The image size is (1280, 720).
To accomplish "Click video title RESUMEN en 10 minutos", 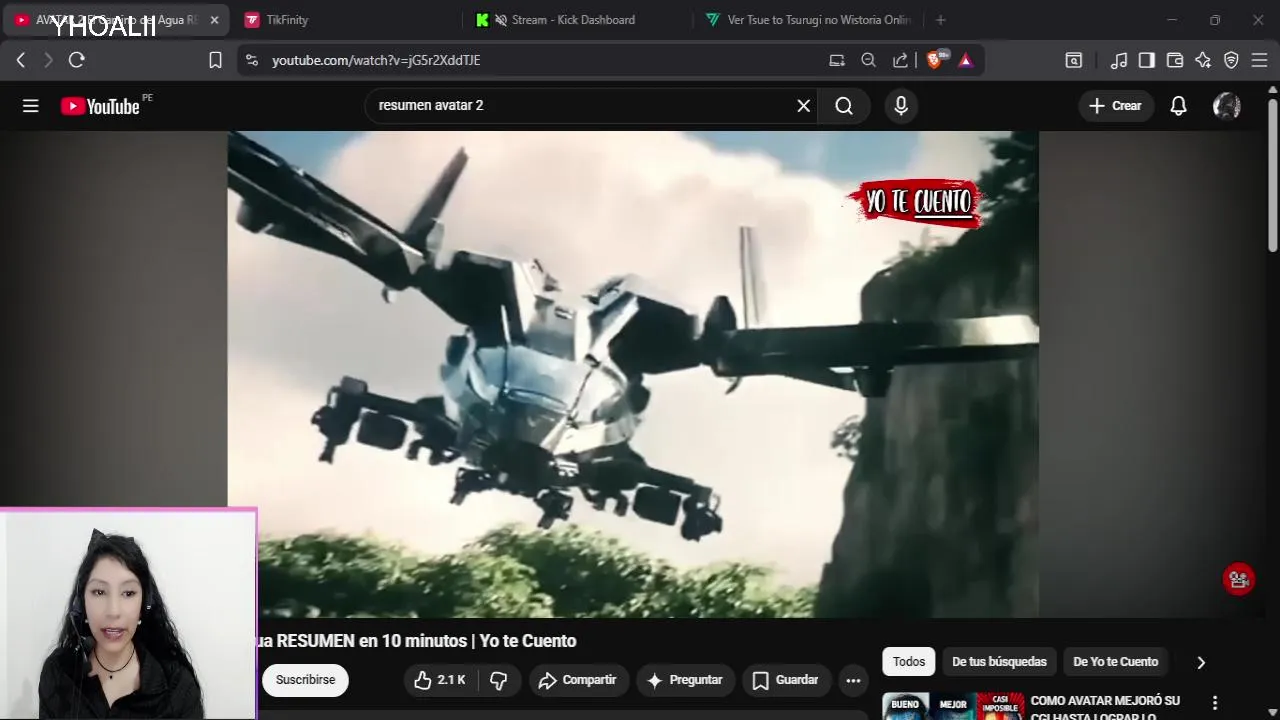I will click(x=418, y=641).
